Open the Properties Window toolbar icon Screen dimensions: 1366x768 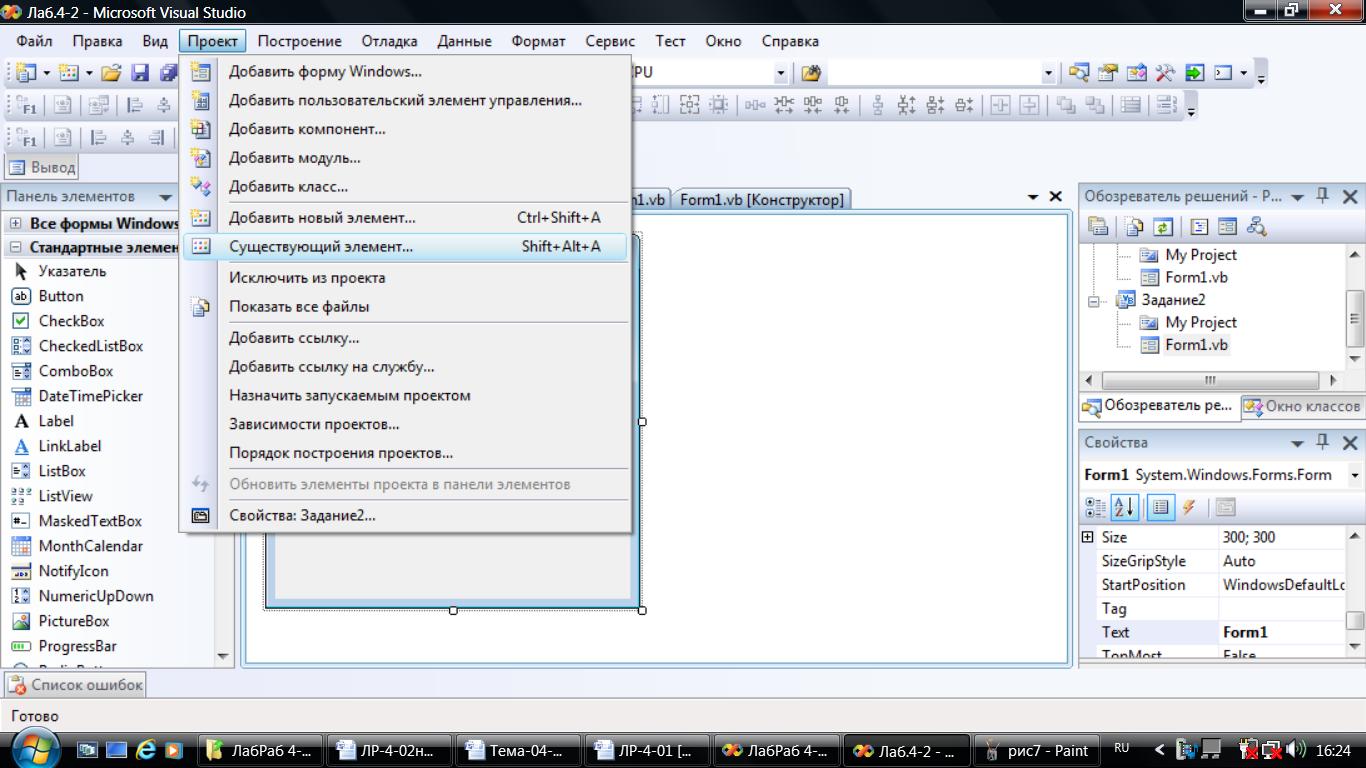point(1107,73)
